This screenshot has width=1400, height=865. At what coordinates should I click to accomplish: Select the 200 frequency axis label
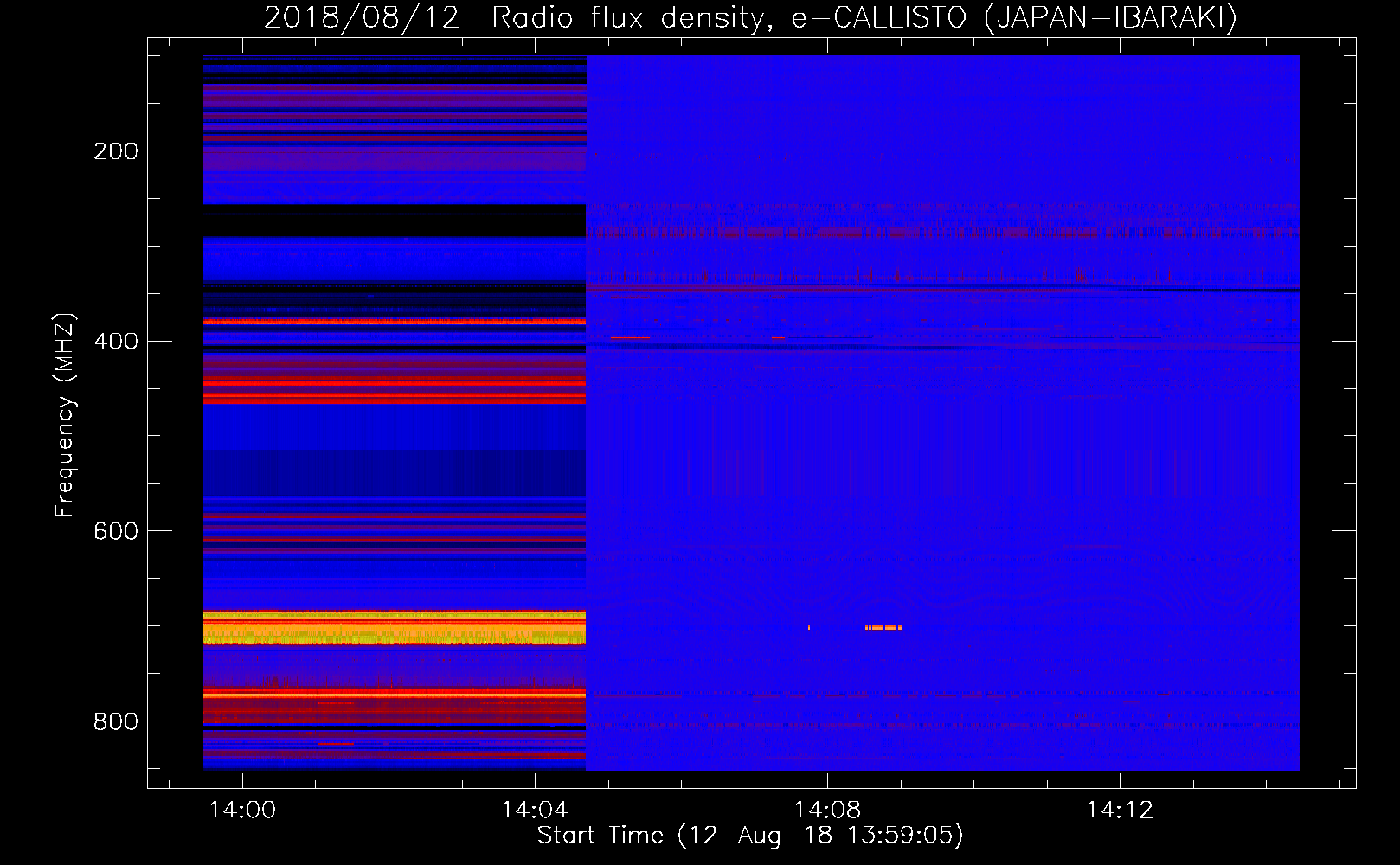(116, 151)
